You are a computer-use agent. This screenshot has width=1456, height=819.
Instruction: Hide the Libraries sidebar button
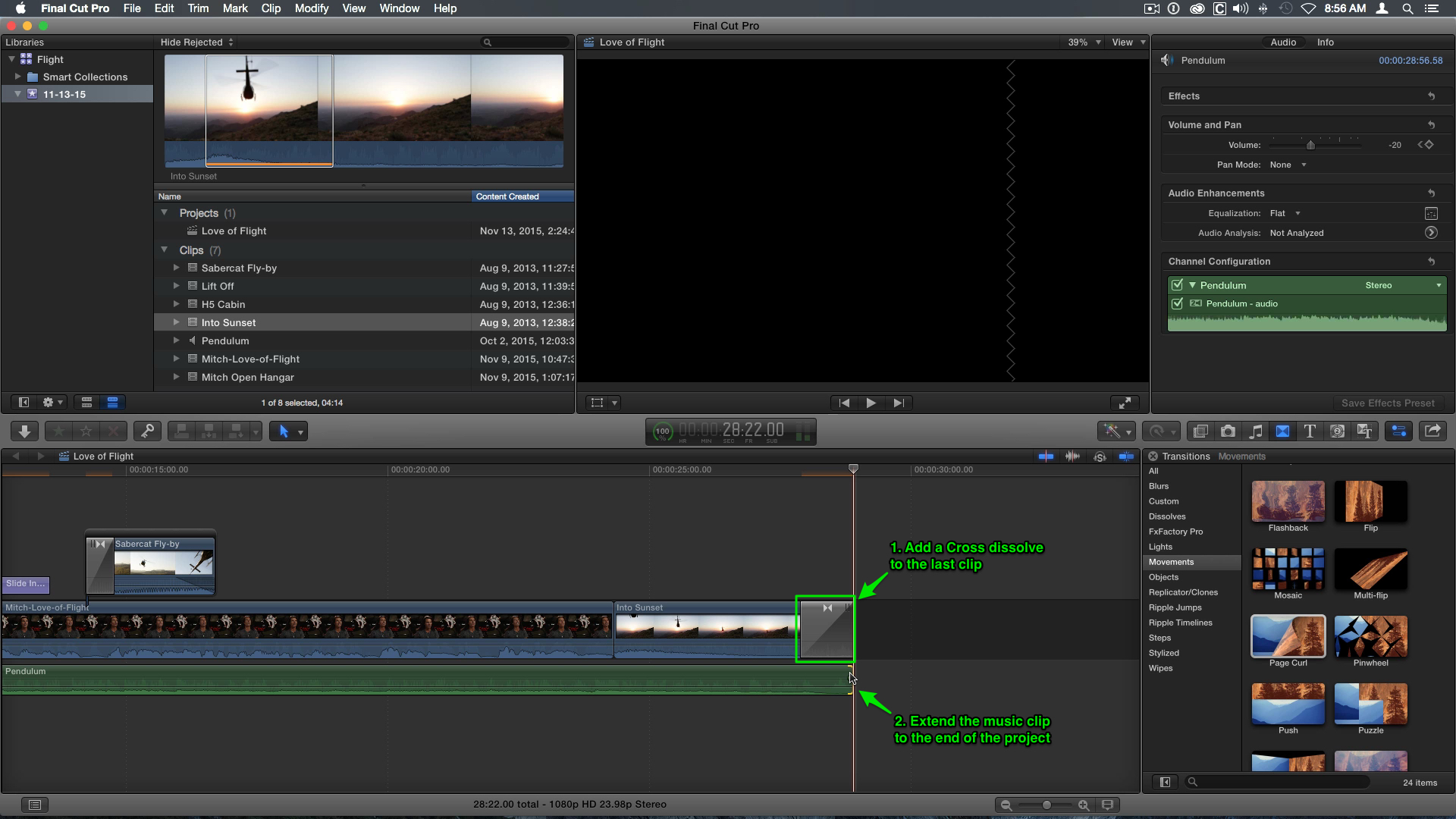pyautogui.click(x=24, y=403)
